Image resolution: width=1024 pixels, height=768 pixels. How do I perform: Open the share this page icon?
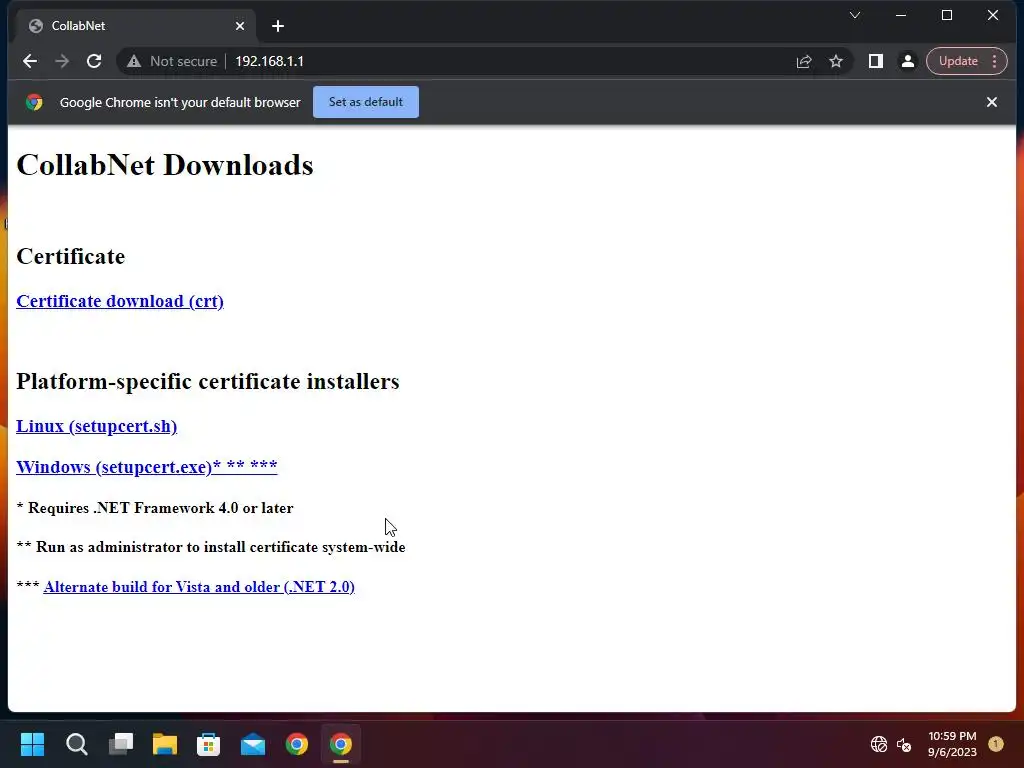point(804,61)
